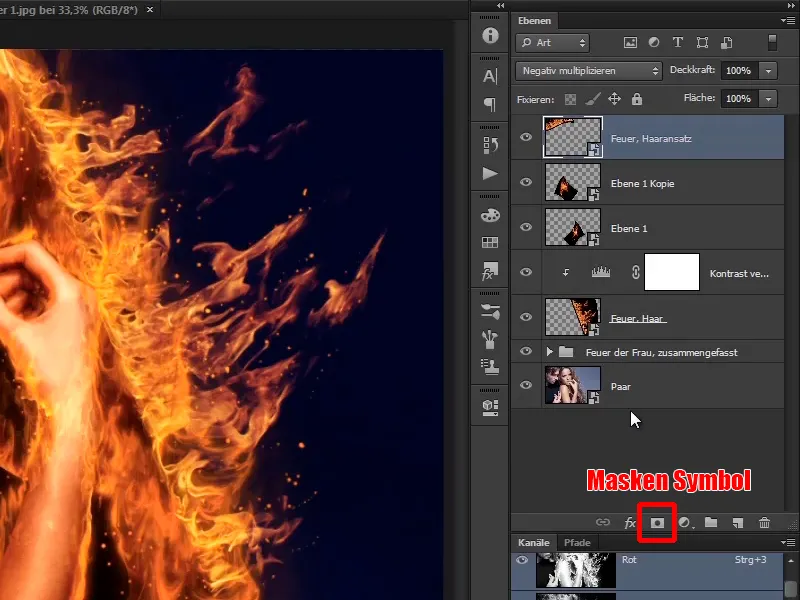
Task: Delete layer with trash icon
Action: [x=764, y=522]
